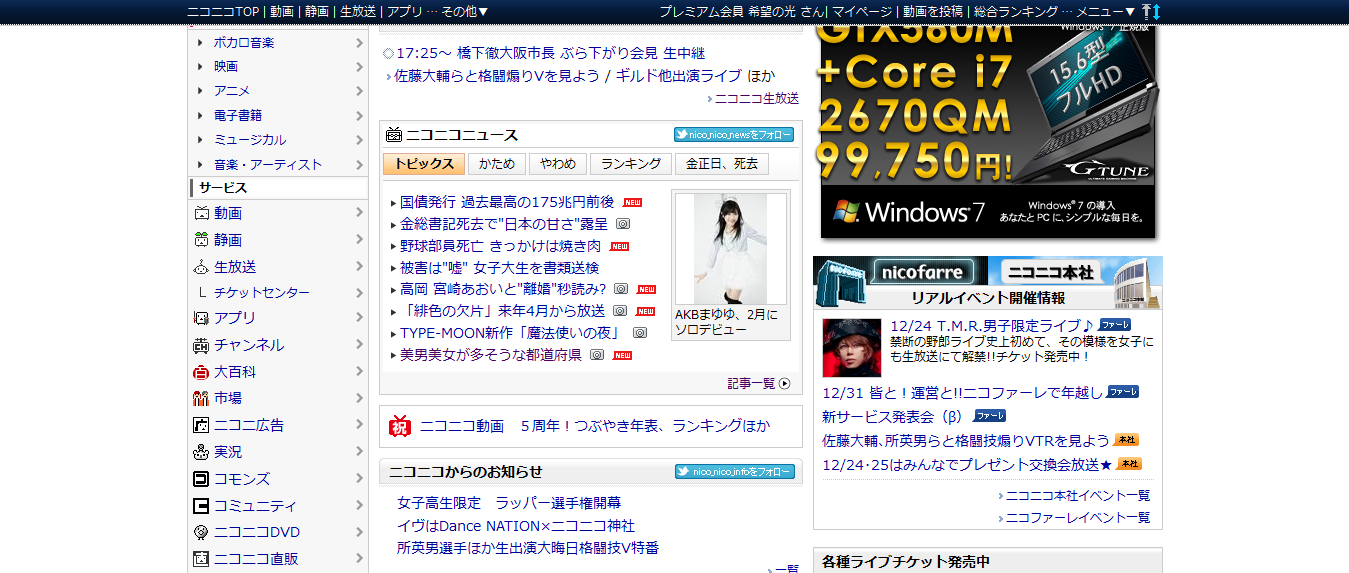The width and height of the screenshot is (1349, 573).
Task: Open the メニュー▼ dropdown in the header
Action: tap(1107, 11)
